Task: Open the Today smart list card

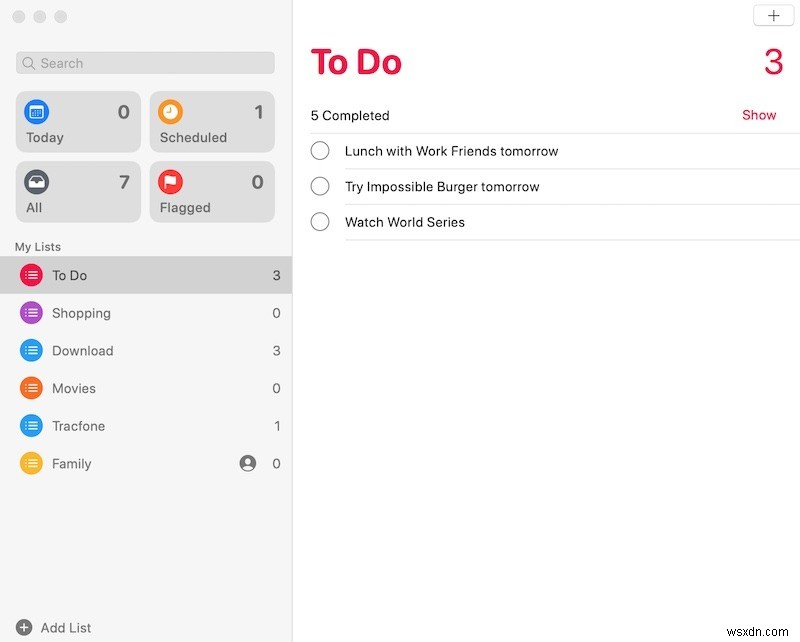Action: point(79,121)
